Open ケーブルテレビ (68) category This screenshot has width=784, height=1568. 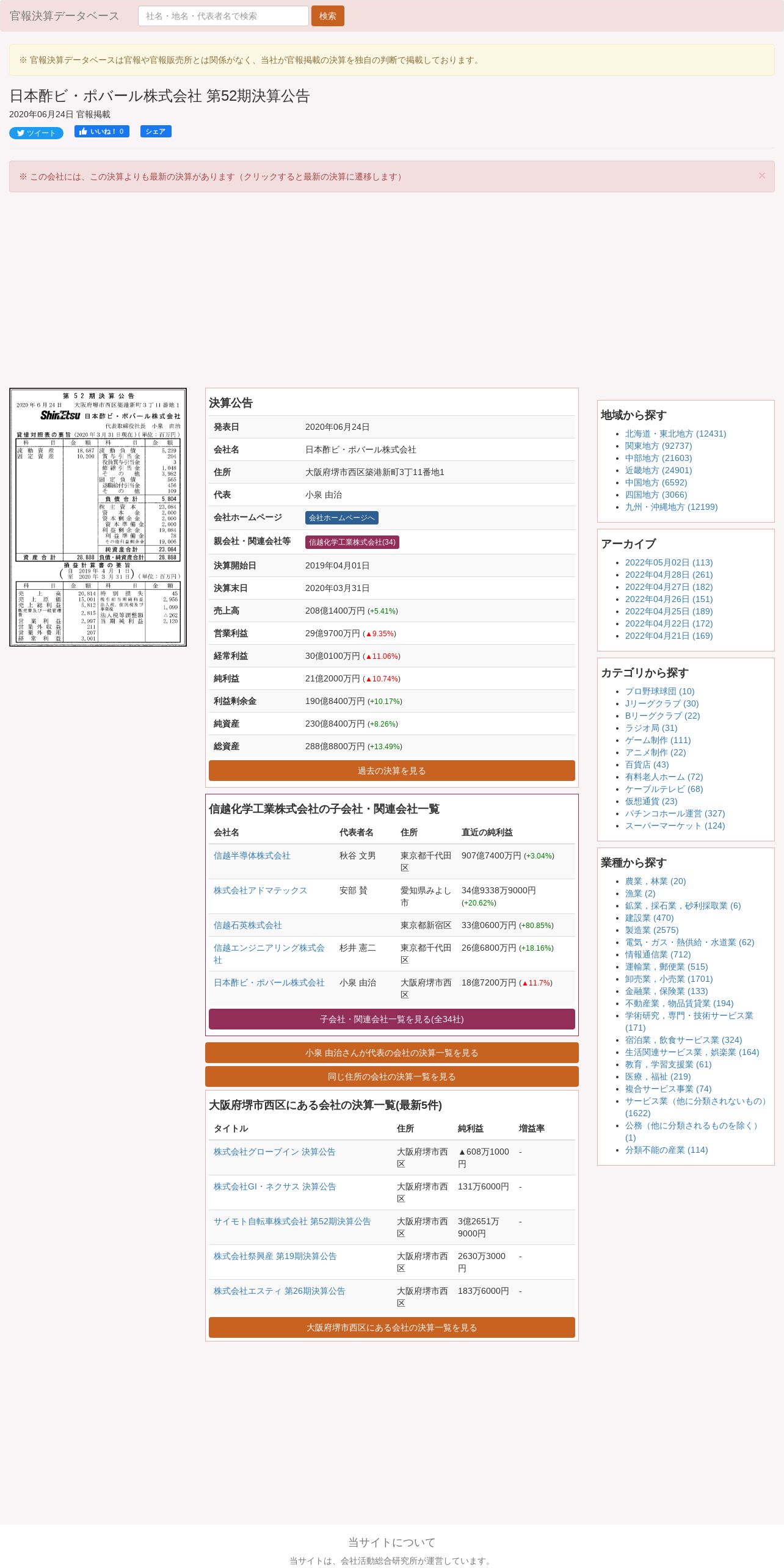664,789
